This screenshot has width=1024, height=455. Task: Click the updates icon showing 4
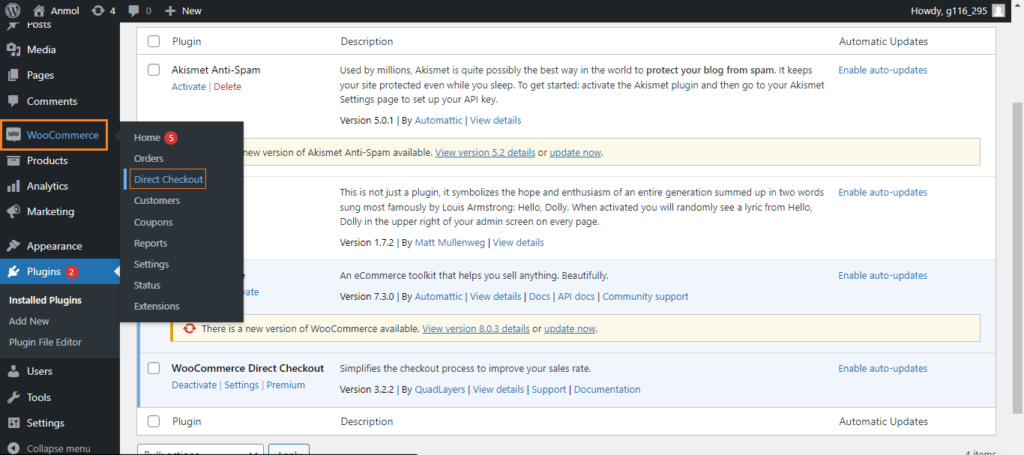click(x=98, y=10)
